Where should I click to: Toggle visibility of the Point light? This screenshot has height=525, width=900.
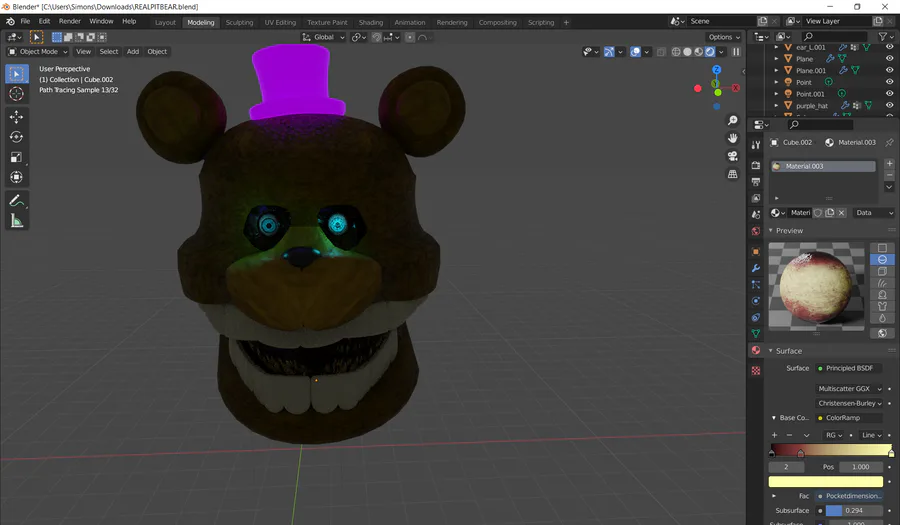(x=889, y=82)
